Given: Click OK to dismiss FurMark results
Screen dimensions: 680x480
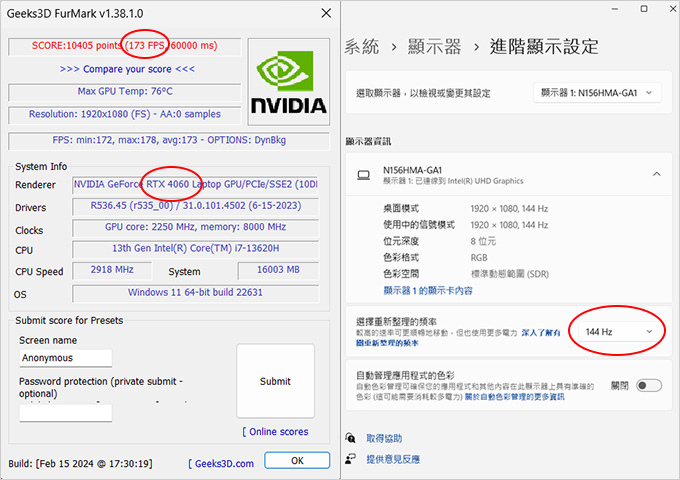Looking at the screenshot, I should [x=297, y=460].
